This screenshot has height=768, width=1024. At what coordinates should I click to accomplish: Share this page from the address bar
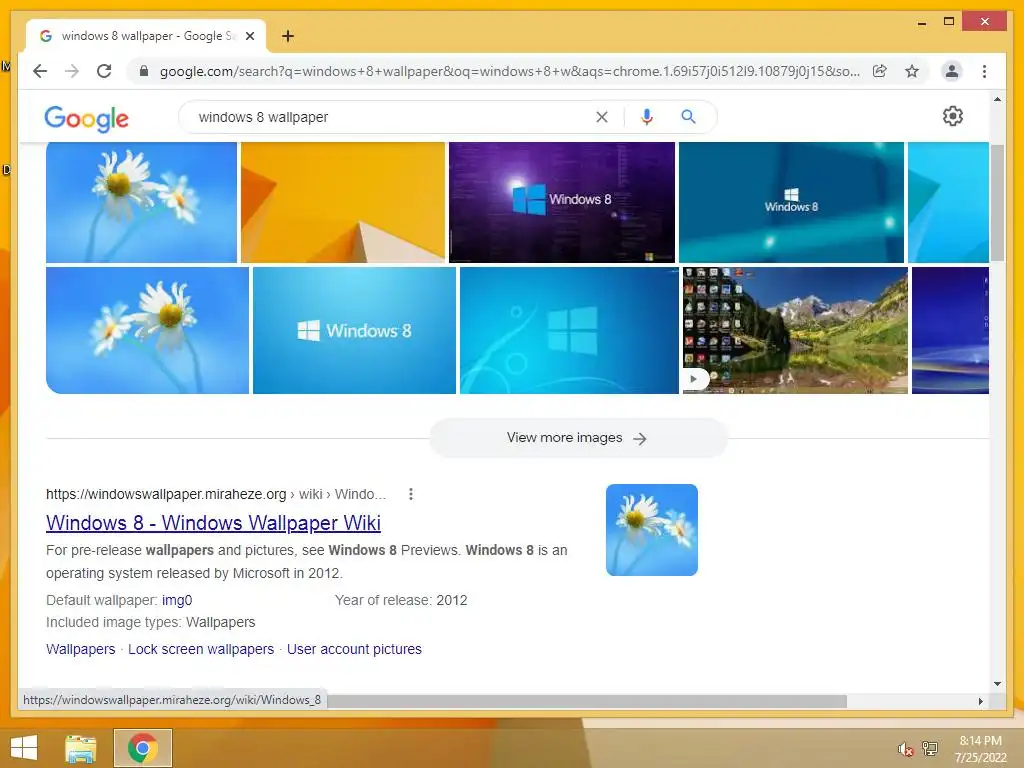pos(880,71)
